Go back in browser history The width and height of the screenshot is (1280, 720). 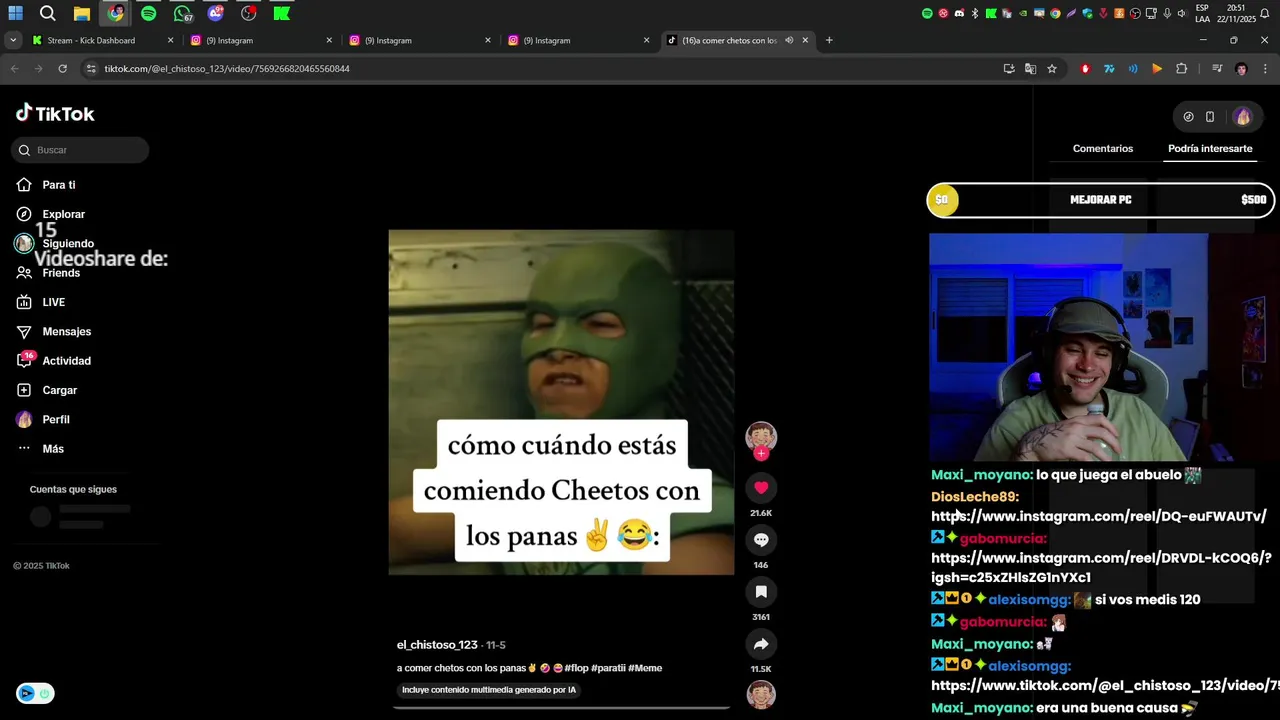point(14,69)
